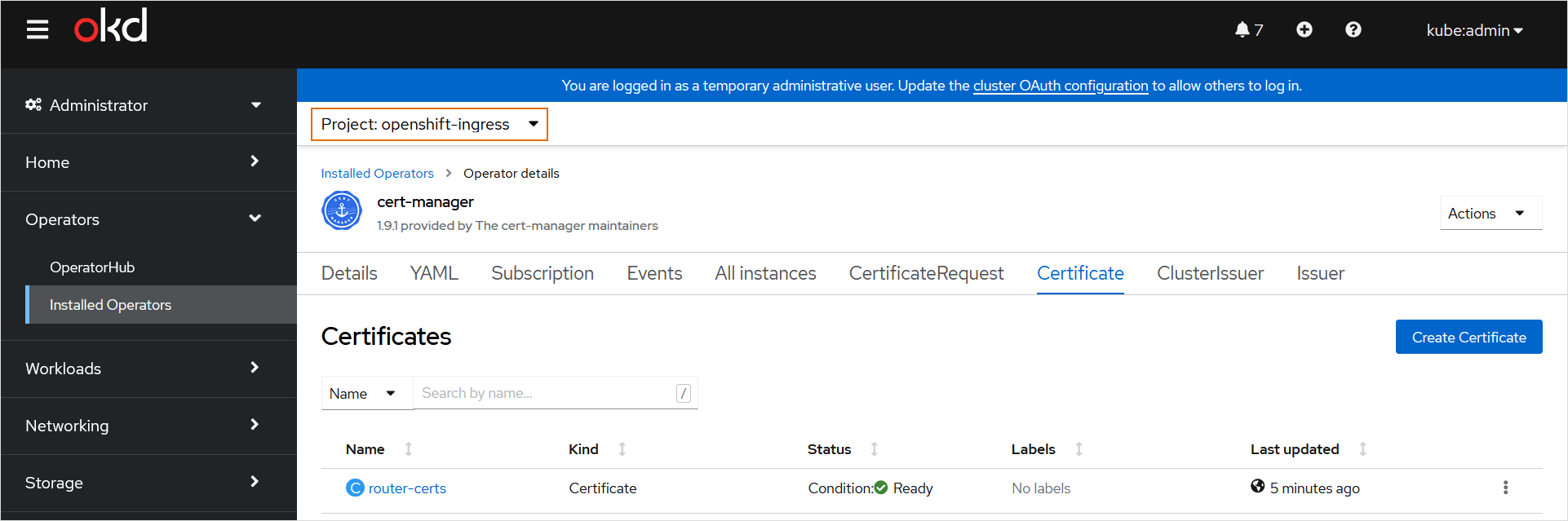Screen dimensions: 1568x521
Task: Click the Operator details breadcrumb text
Action: 512,173
